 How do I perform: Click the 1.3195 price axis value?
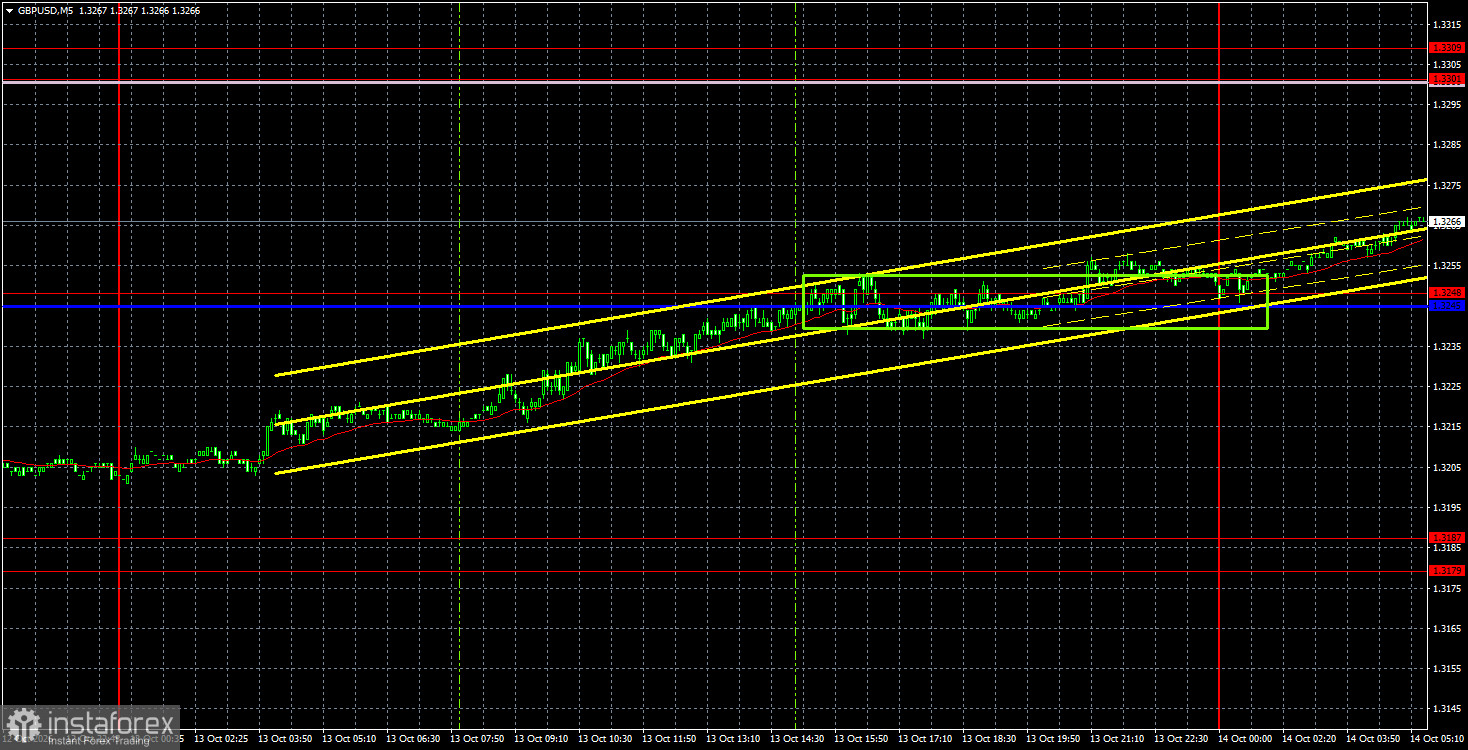pyautogui.click(x=1447, y=507)
